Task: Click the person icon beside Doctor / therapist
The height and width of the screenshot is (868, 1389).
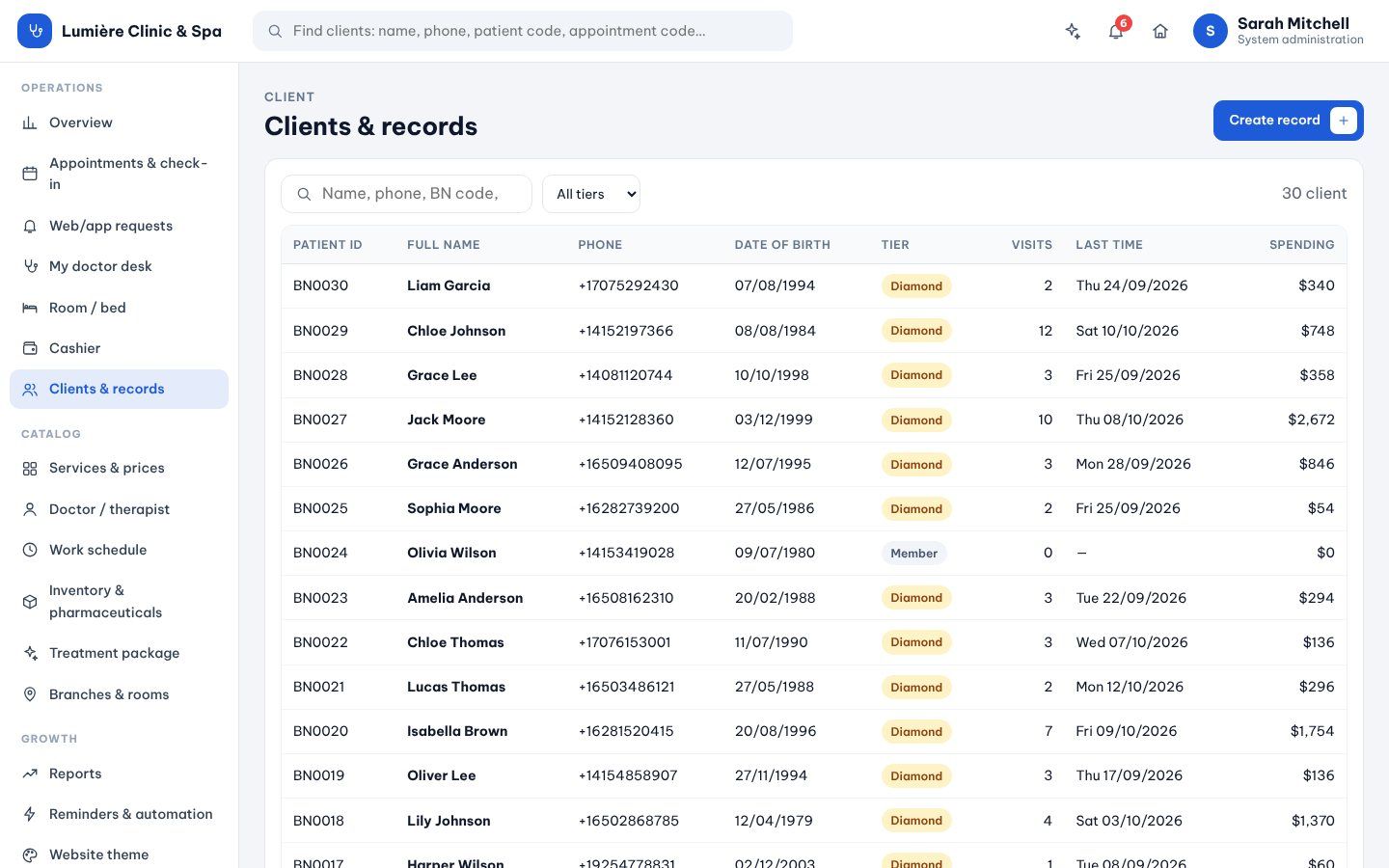Action: [x=30, y=509]
